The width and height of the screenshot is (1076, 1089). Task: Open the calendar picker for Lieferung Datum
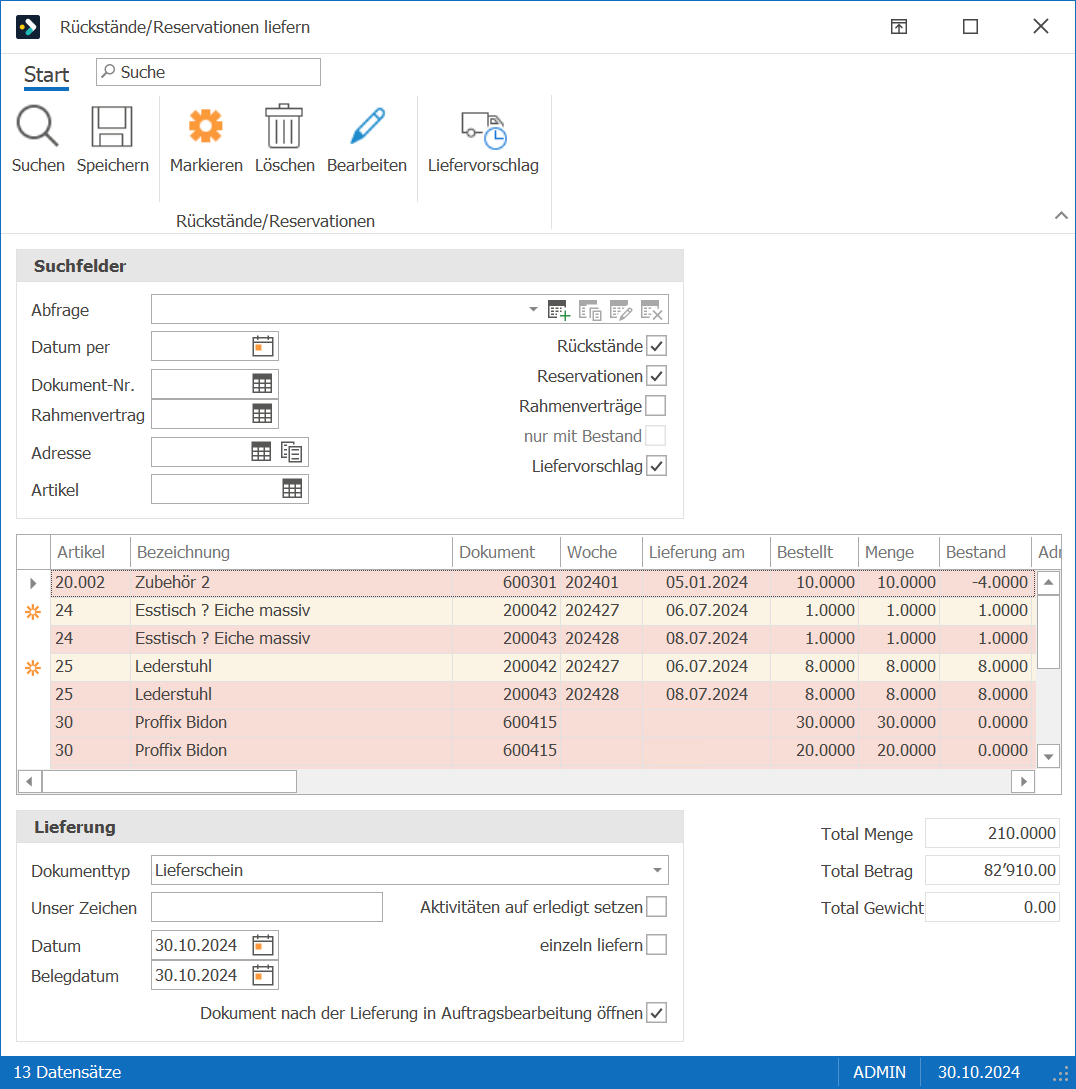[x=263, y=945]
